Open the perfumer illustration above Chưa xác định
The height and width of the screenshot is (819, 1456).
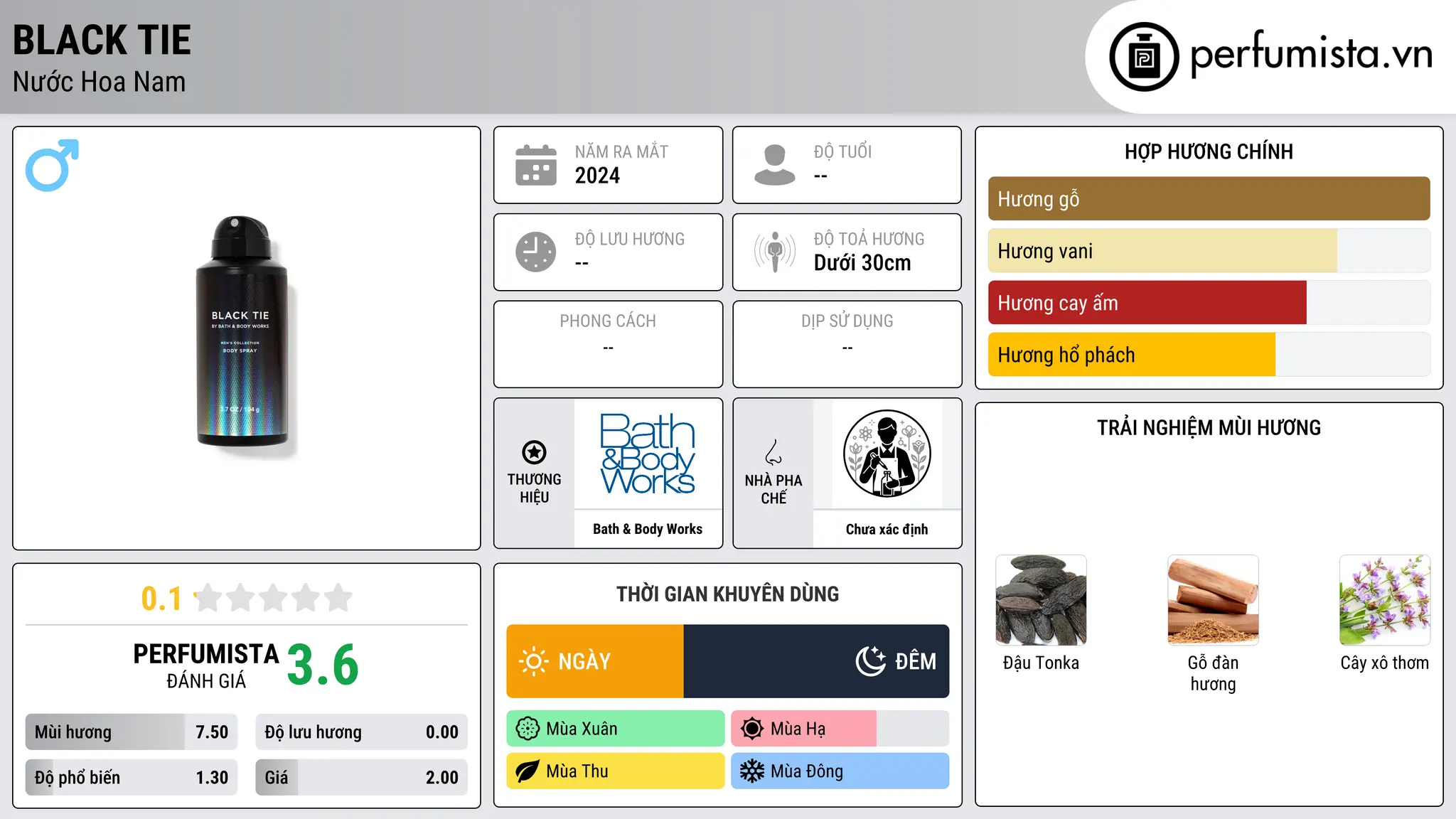click(887, 454)
